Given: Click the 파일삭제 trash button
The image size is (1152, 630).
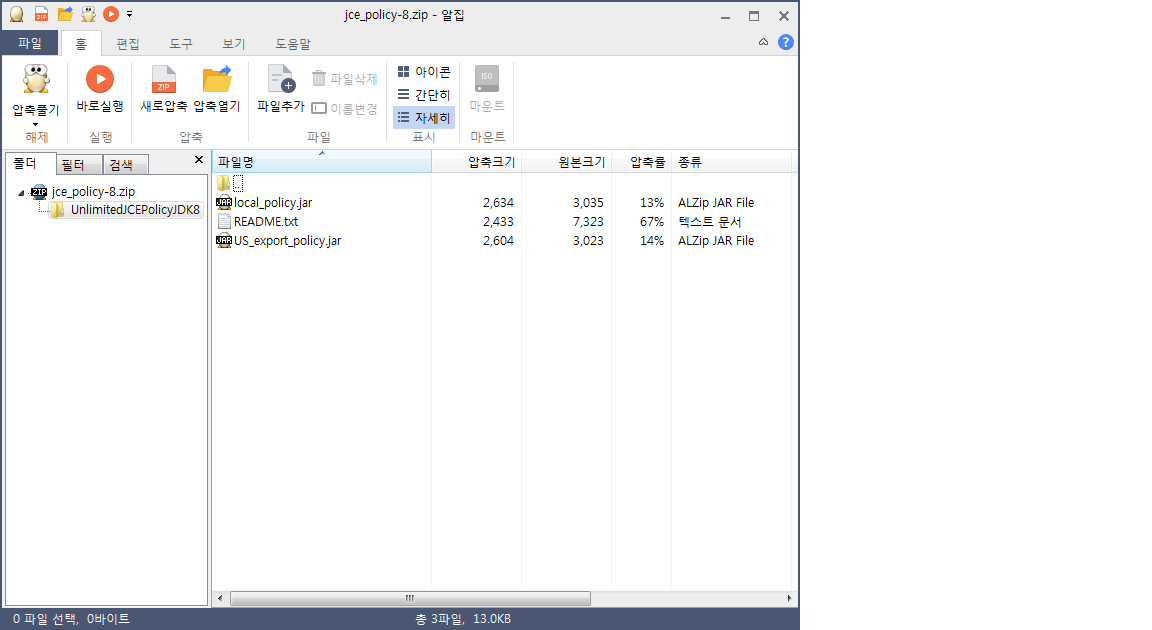Looking at the screenshot, I should pyautogui.click(x=344, y=78).
